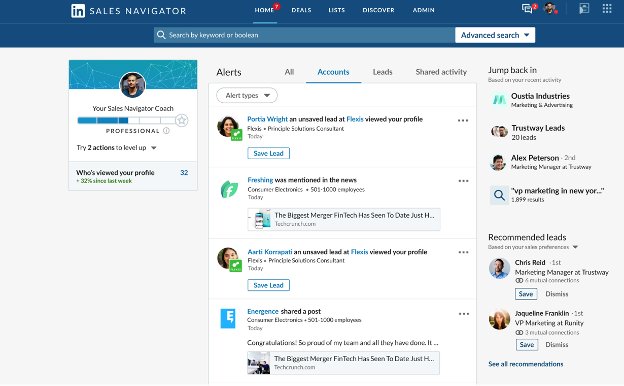Open Aarti Korrapati's name link
Viewport: 624px width, 386px height.
pos(270,252)
